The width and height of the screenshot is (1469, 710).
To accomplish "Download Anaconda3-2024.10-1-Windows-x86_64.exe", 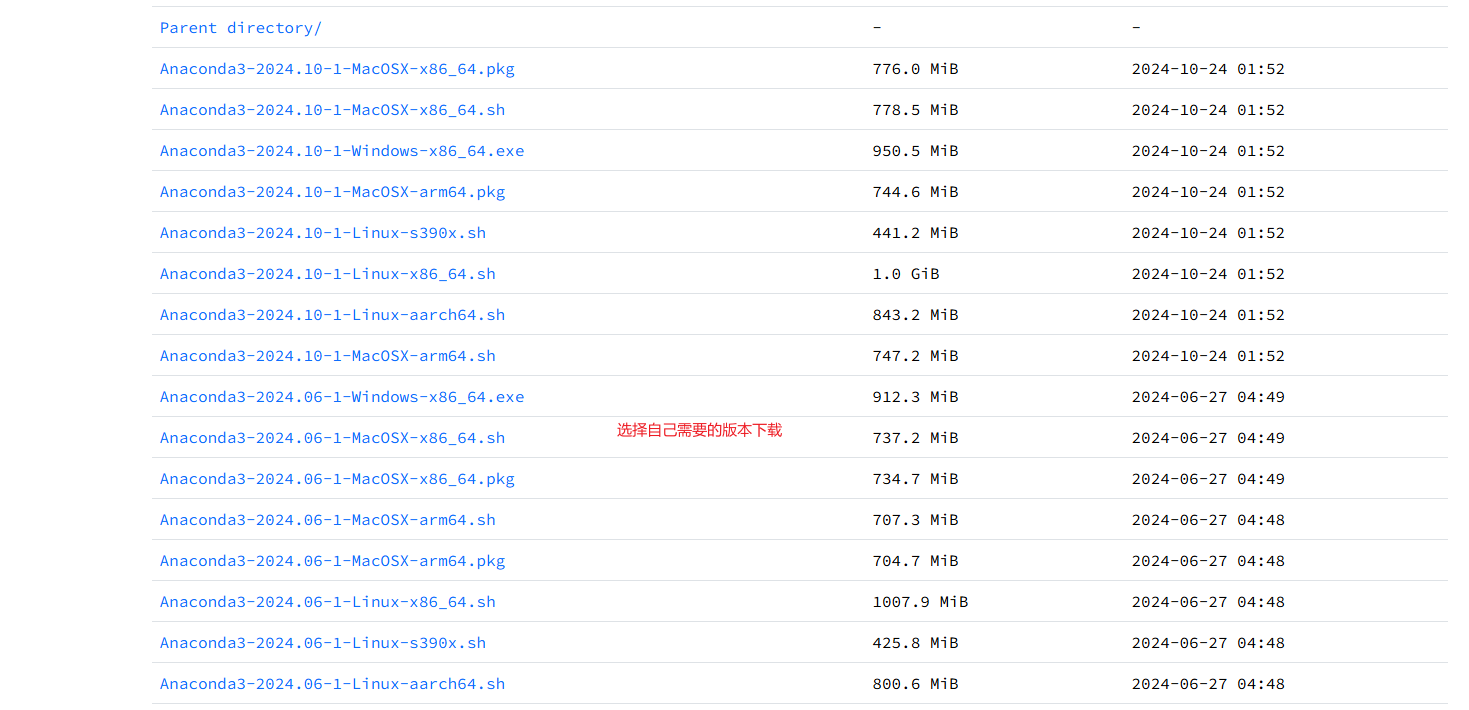I will (342, 151).
